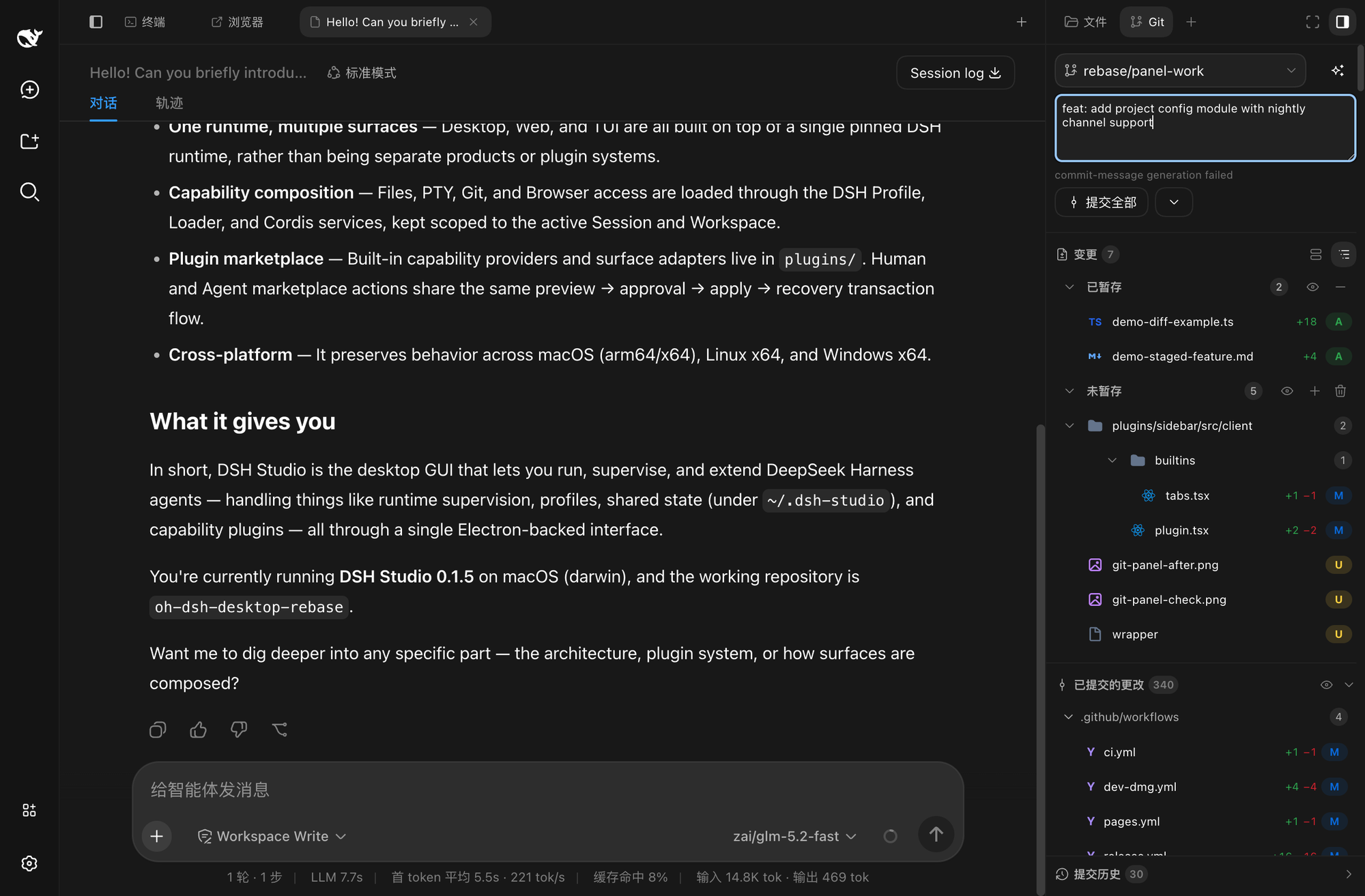1365x896 pixels.
Task: Switch to the 轨迹 trace tab
Action: pyautogui.click(x=169, y=102)
